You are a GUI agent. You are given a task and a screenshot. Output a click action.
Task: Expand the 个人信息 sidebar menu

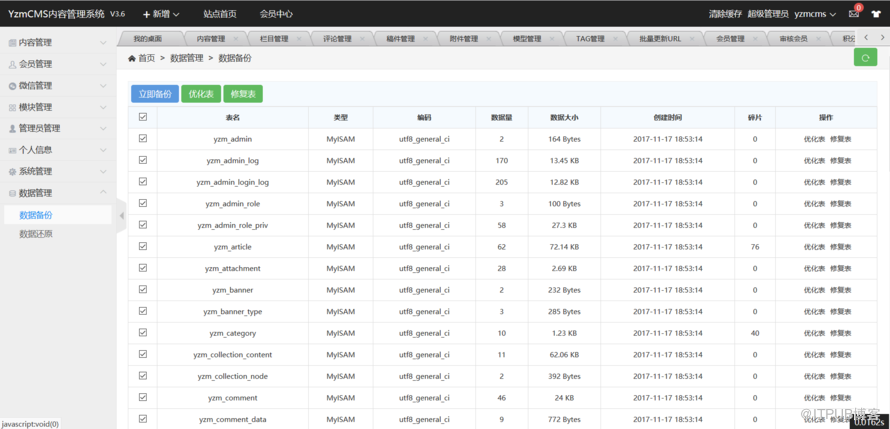[x=57, y=150]
